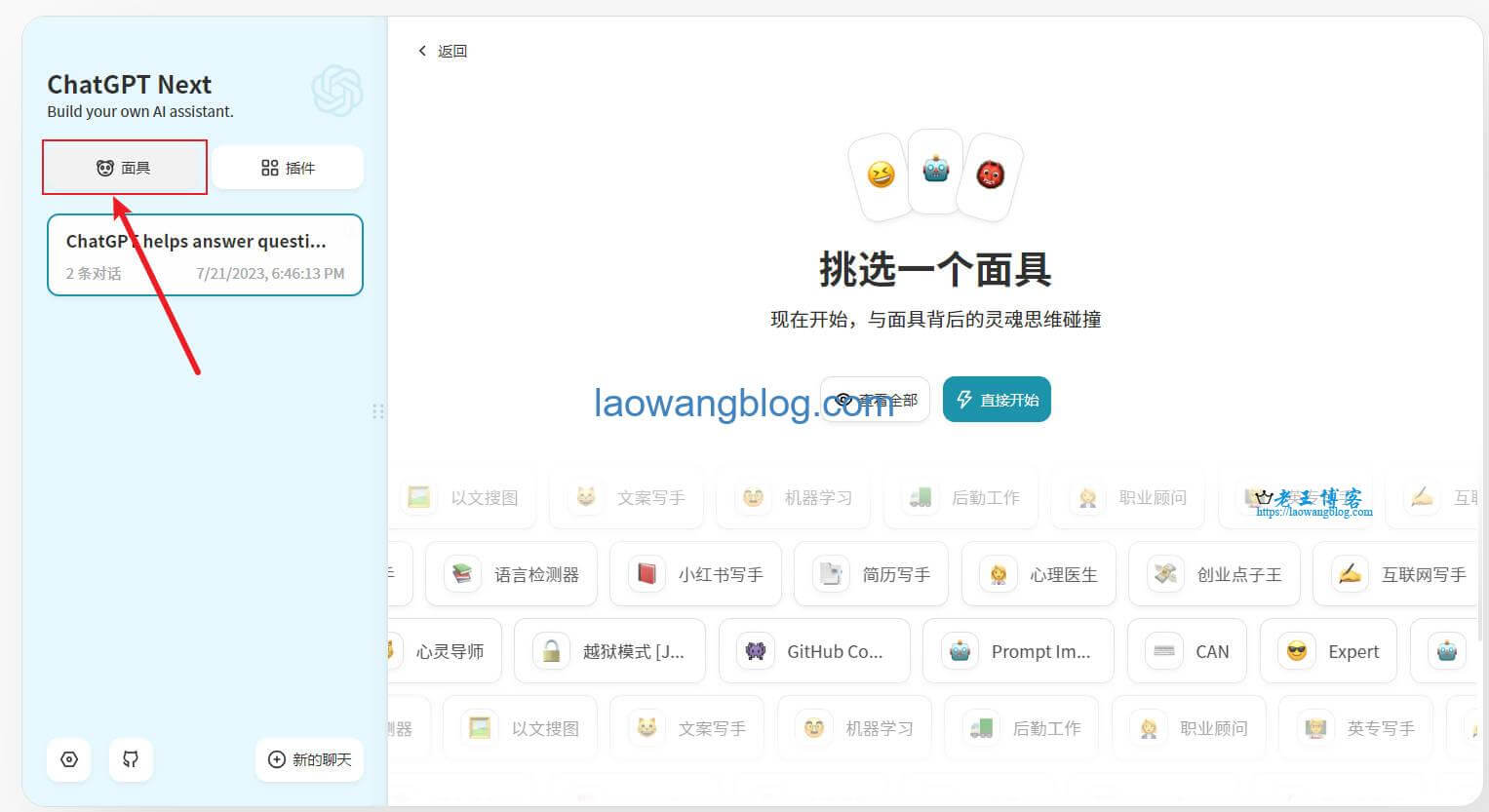Click 查看全部 to view all masks
The height and width of the screenshot is (812, 1489).
(875, 400)
